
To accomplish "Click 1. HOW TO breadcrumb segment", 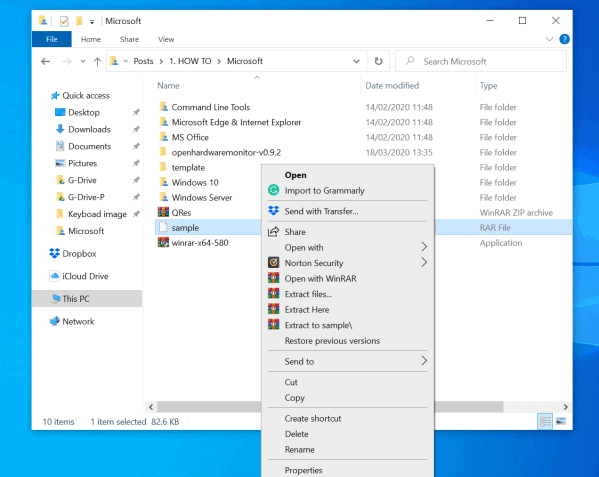I will [190, 61].
